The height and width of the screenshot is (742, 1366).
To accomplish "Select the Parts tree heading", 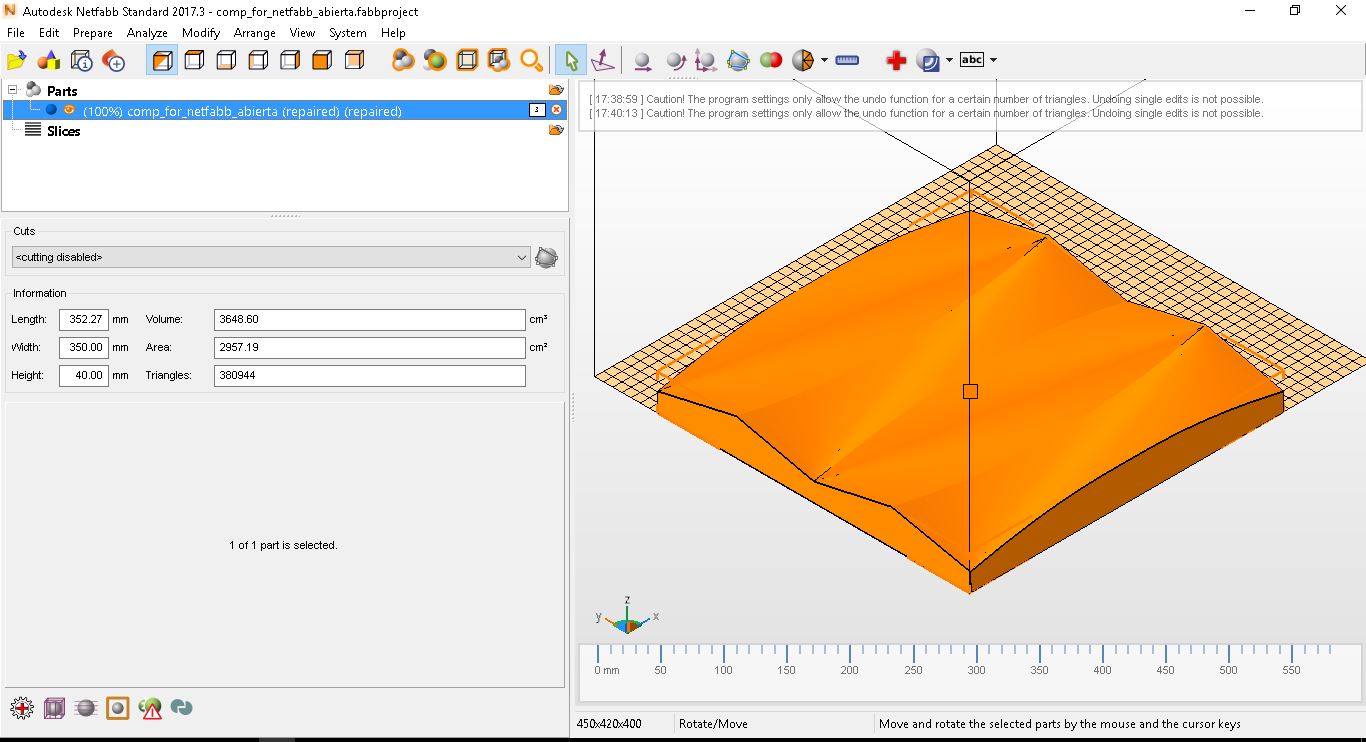I will [62, 91].
